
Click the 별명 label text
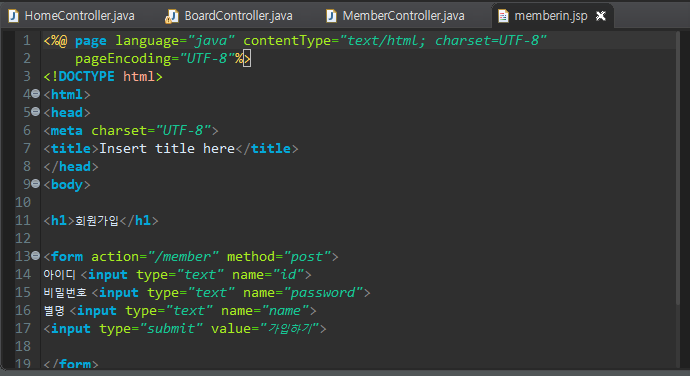click(x=54, y=311)
